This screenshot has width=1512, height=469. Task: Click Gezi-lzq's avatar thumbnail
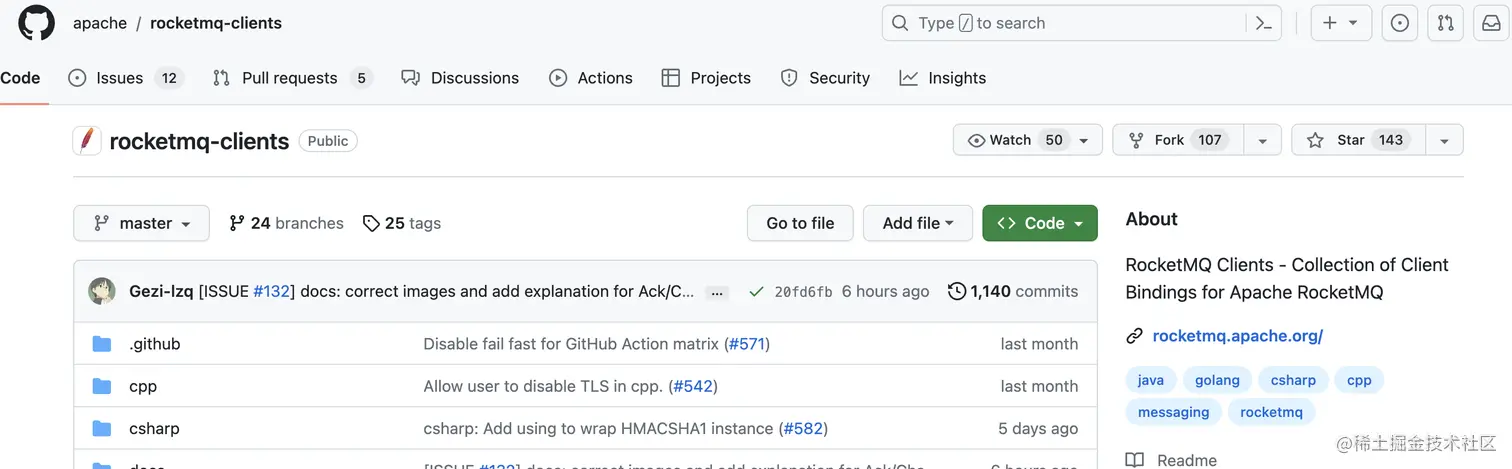tap(102, 291)
